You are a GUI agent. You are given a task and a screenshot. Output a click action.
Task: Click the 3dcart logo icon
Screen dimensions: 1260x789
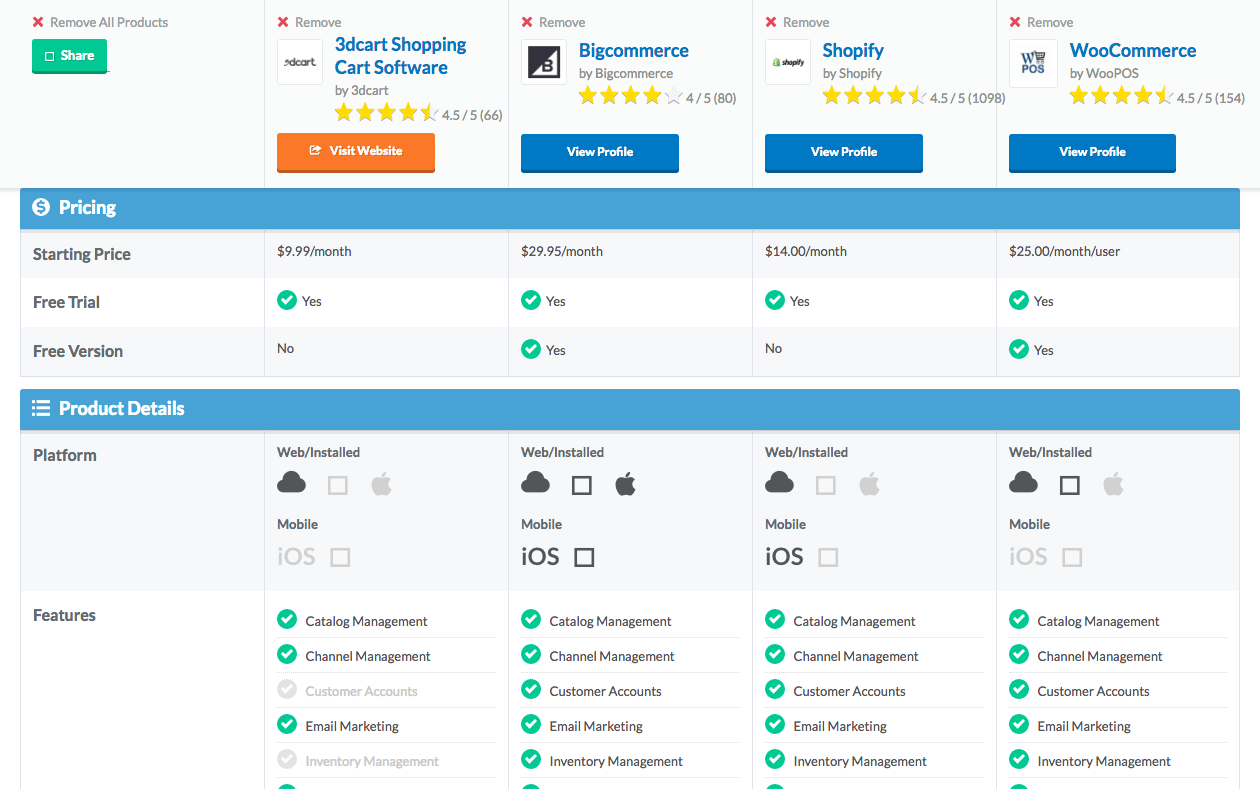tap(299, 62)
